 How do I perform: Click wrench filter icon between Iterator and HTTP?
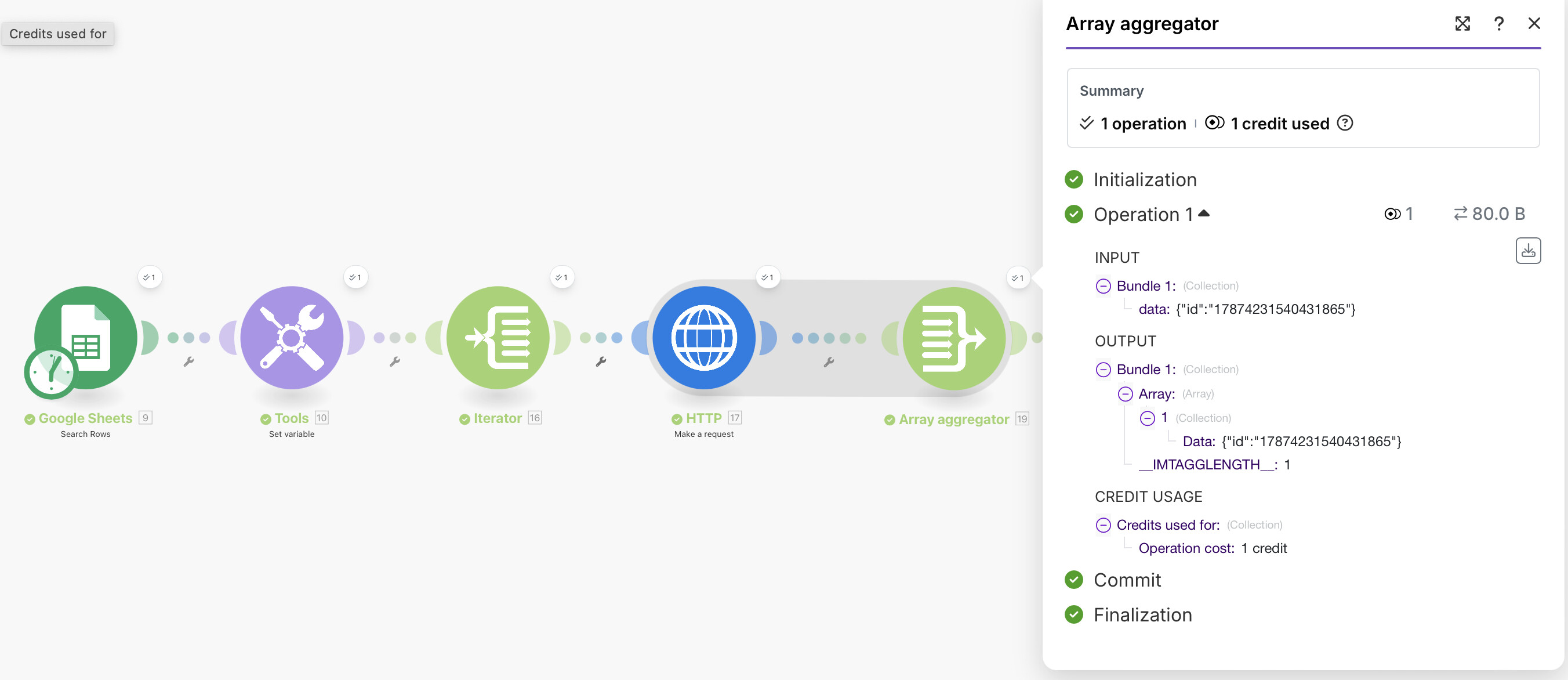(601, 361)
